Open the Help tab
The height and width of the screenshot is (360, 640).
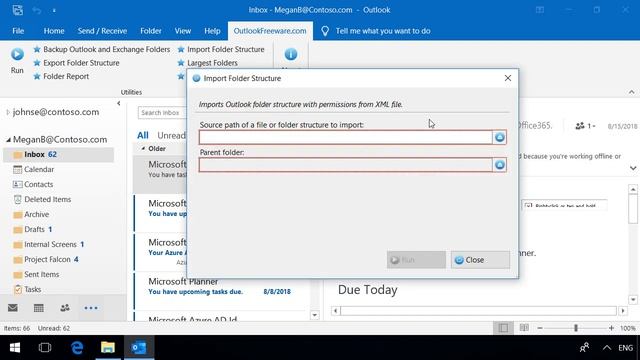[x=212, y=31]
